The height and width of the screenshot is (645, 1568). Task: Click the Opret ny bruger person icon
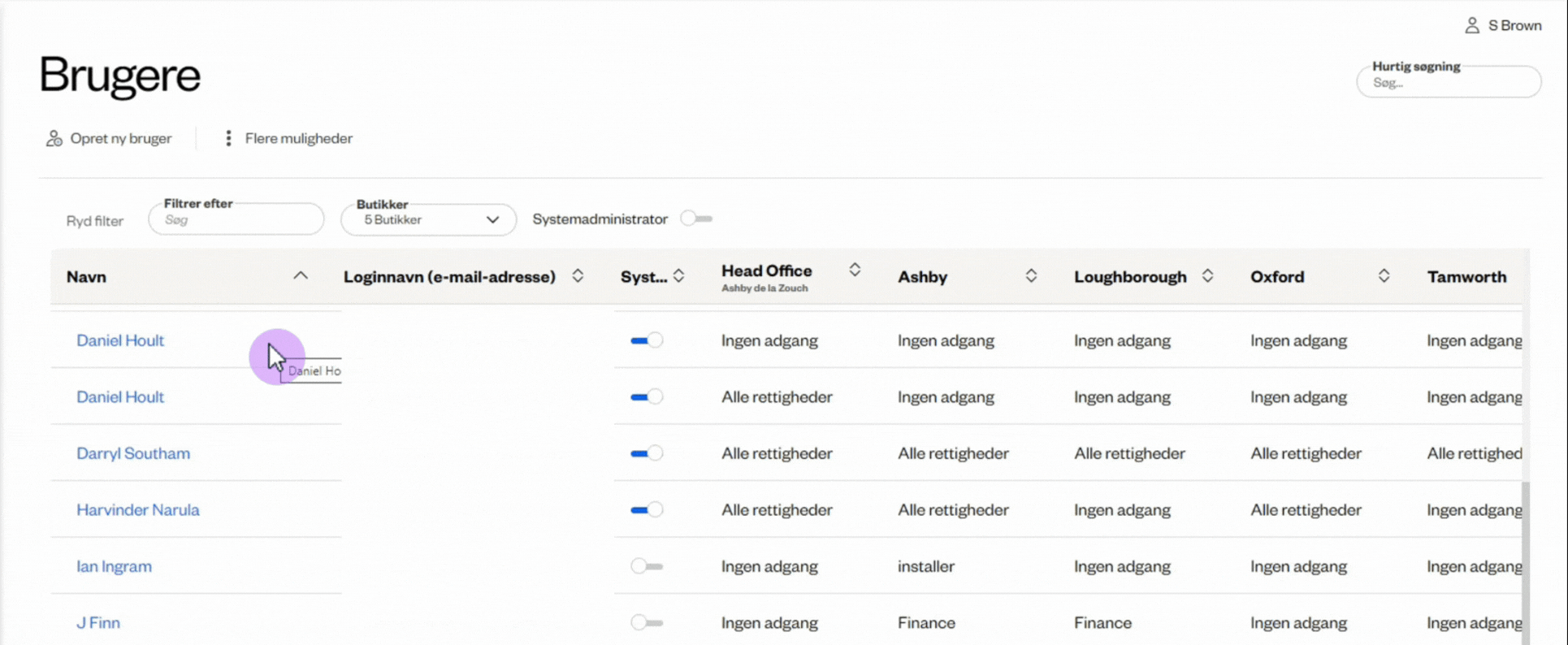(x=54, y=138)
